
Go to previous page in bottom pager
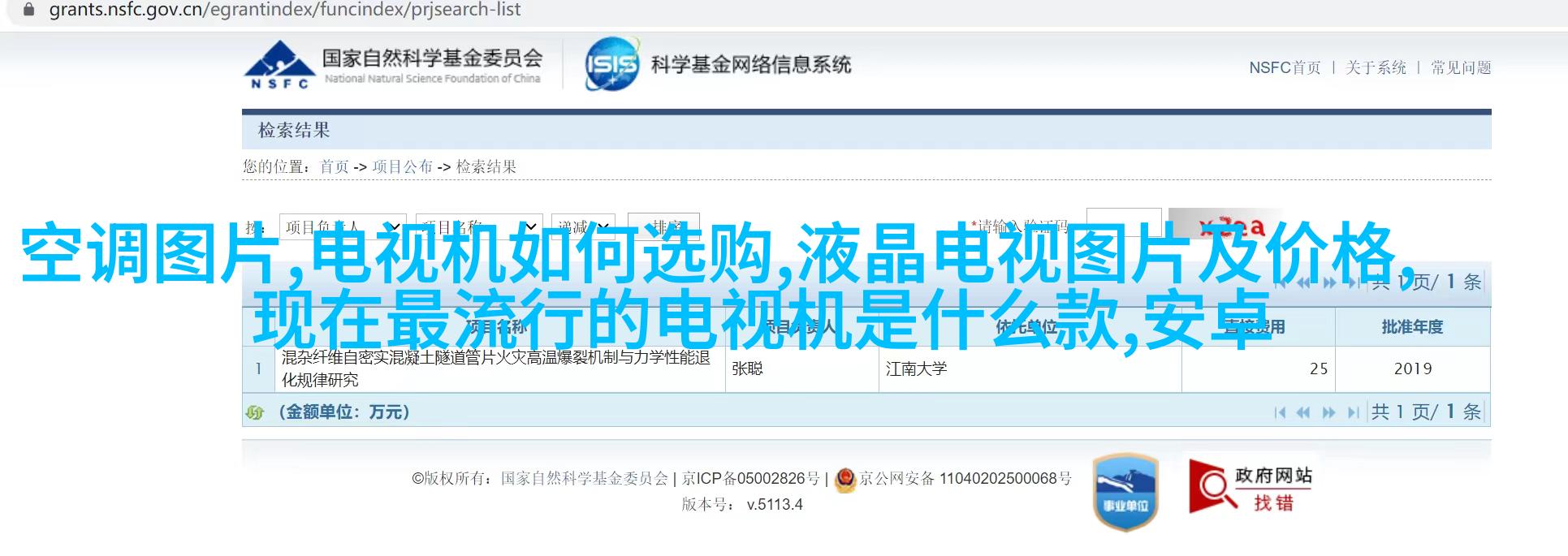point(1303,412)
